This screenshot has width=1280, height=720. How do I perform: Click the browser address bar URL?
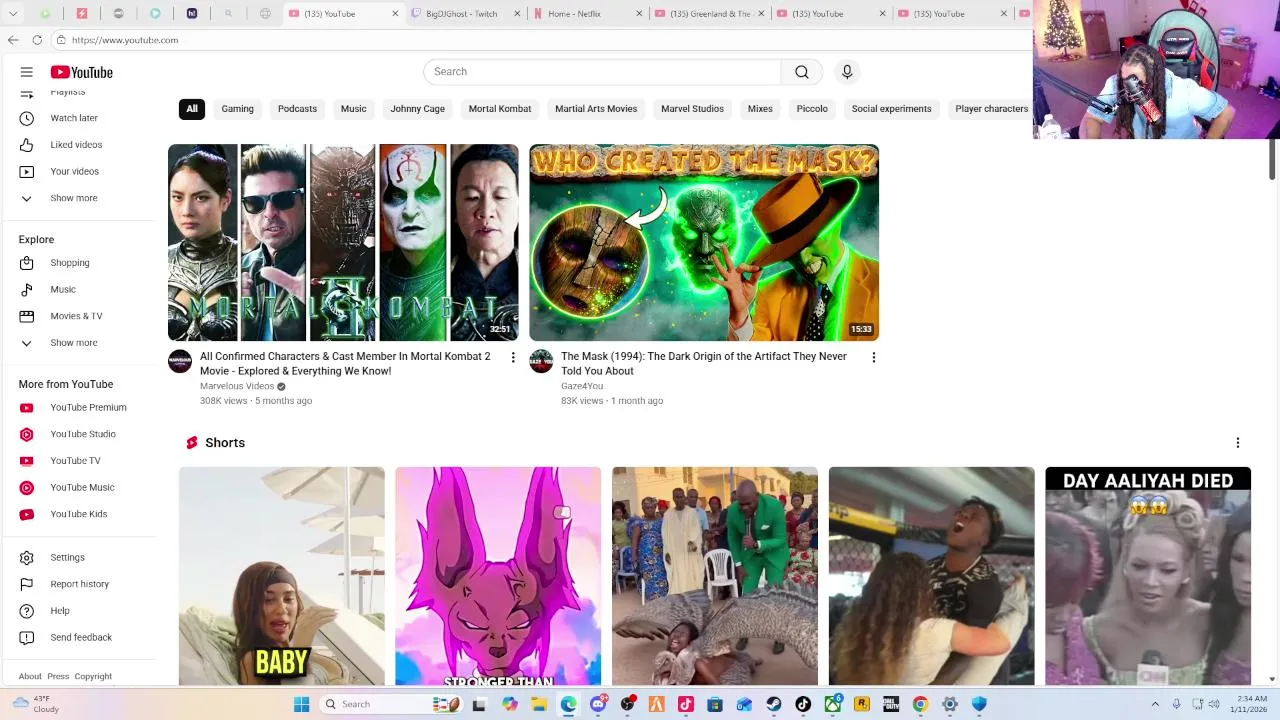[x=125, y=40]
